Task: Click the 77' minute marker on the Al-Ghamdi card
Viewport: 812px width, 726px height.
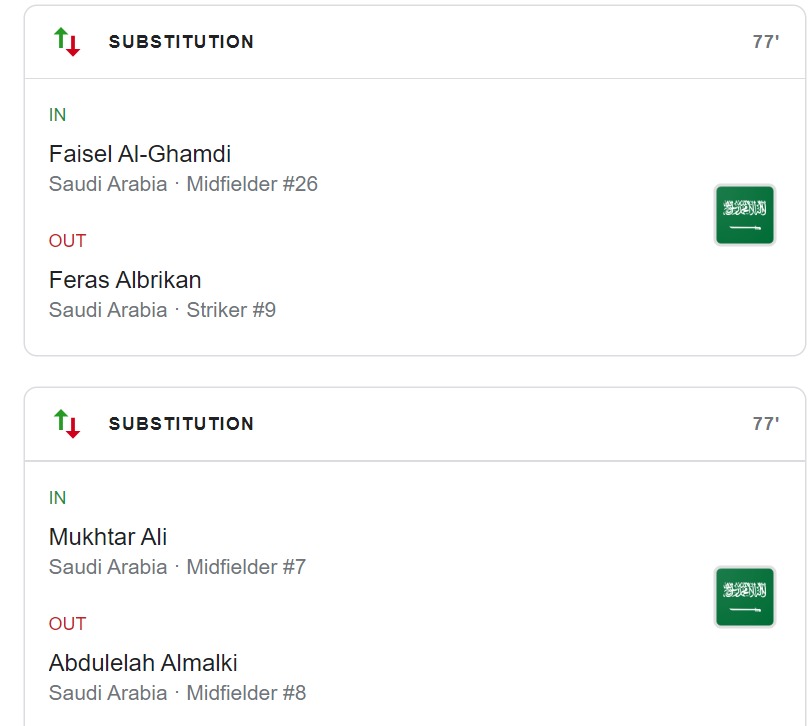Action: click(x=765, y=42)
